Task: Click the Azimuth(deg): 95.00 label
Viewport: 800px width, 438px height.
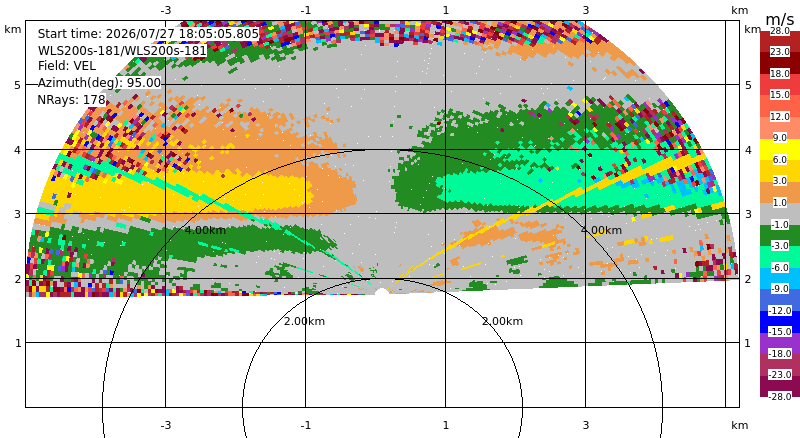Action: click(x=99, y=83)
